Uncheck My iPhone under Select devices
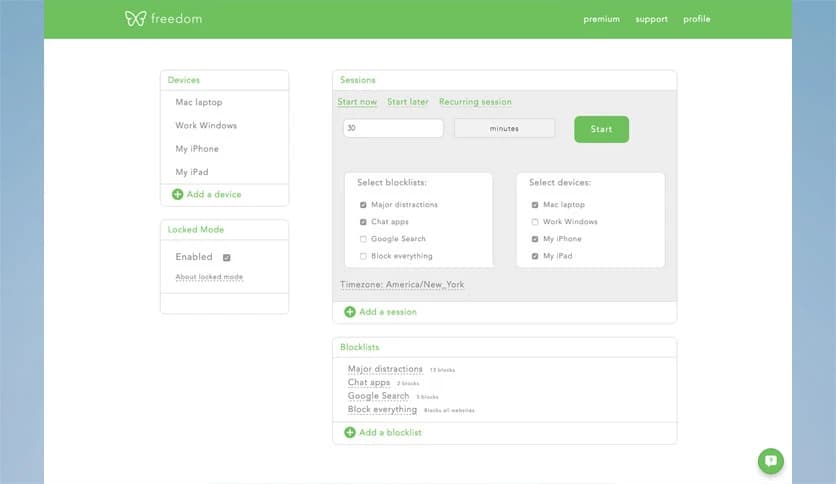The width and height of the screenshot is (836, 484). click(535, 239)
